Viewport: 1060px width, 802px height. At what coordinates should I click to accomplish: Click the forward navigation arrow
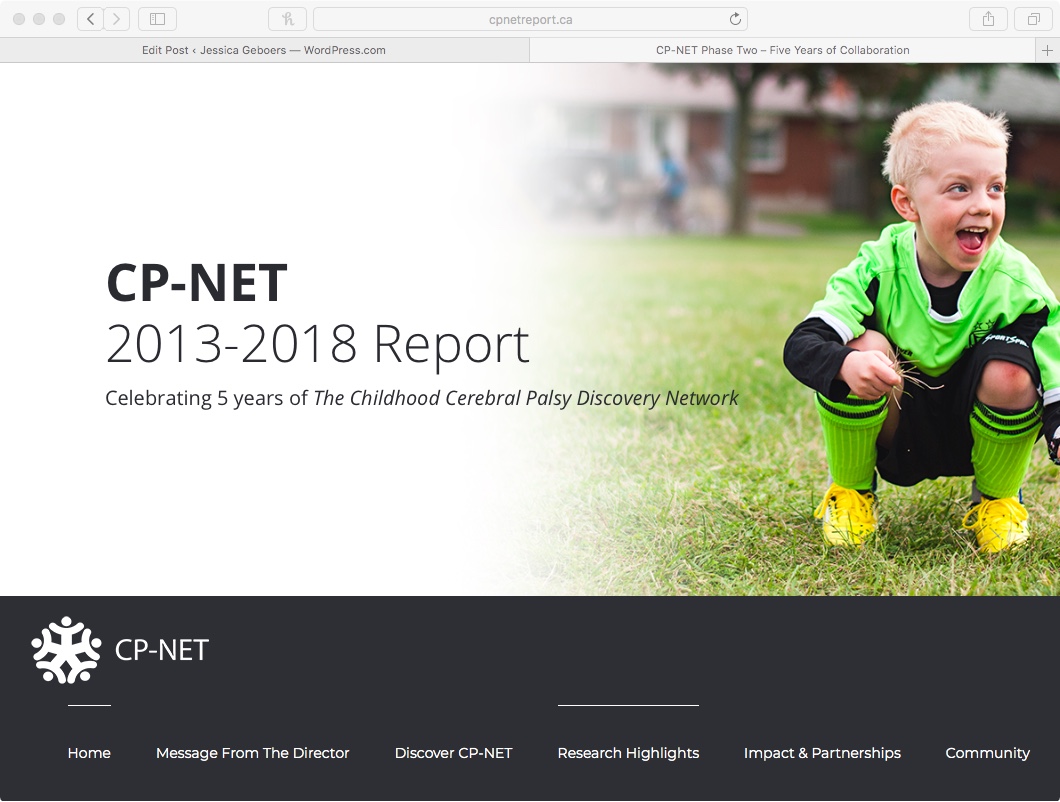(117, 18)
